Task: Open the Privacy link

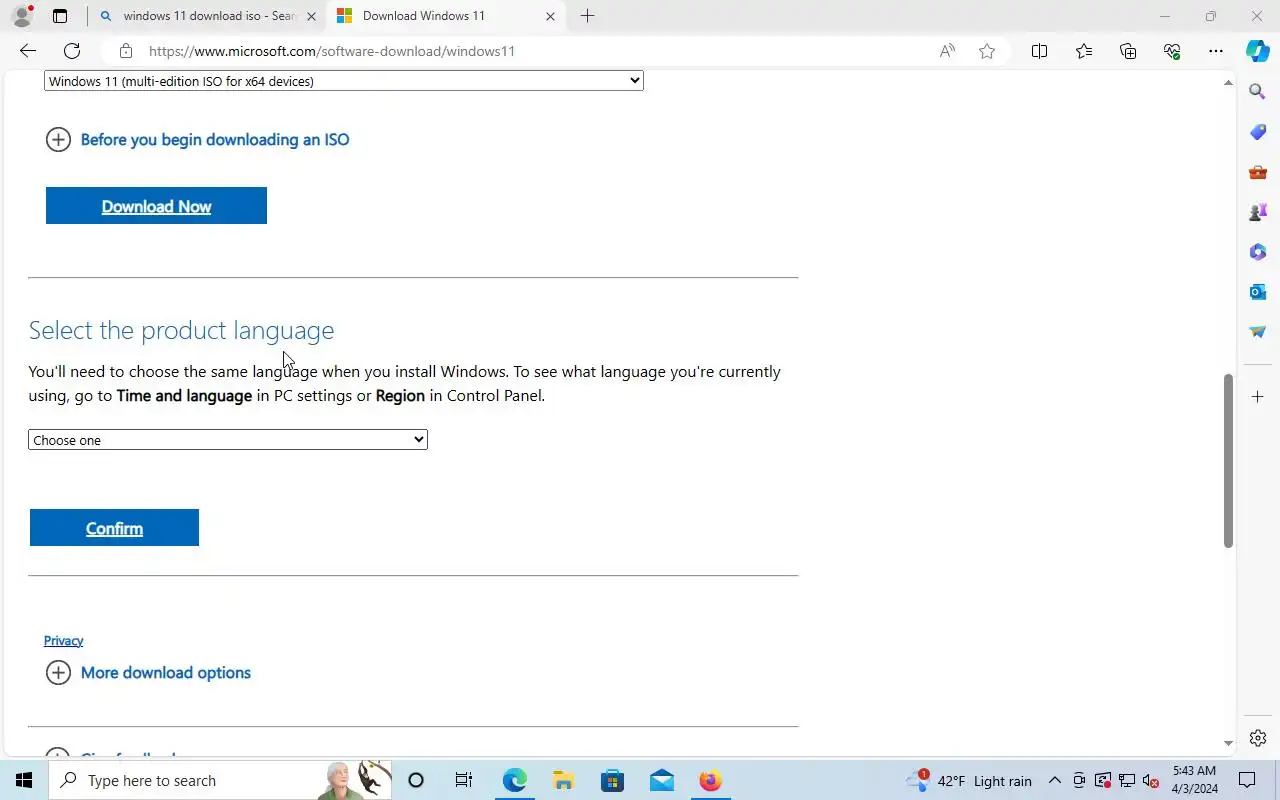Action: [63, 641]
